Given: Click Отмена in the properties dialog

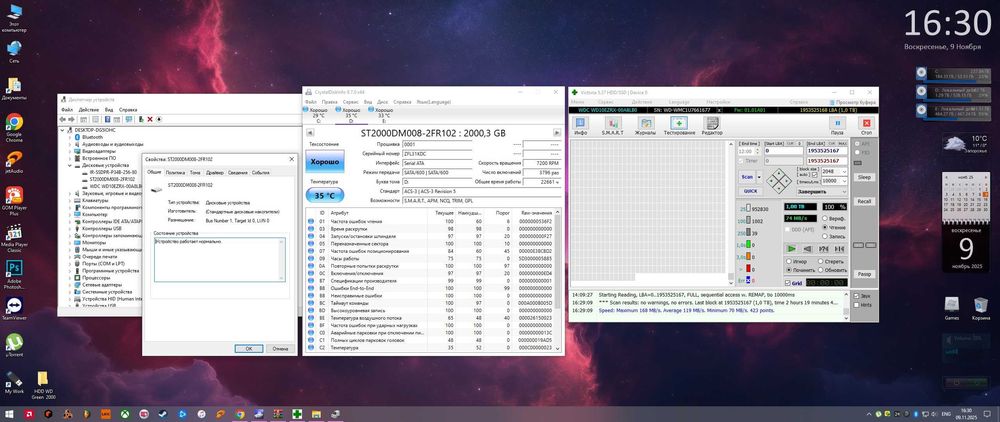Looking at the screenshot, I should [281, 349].
